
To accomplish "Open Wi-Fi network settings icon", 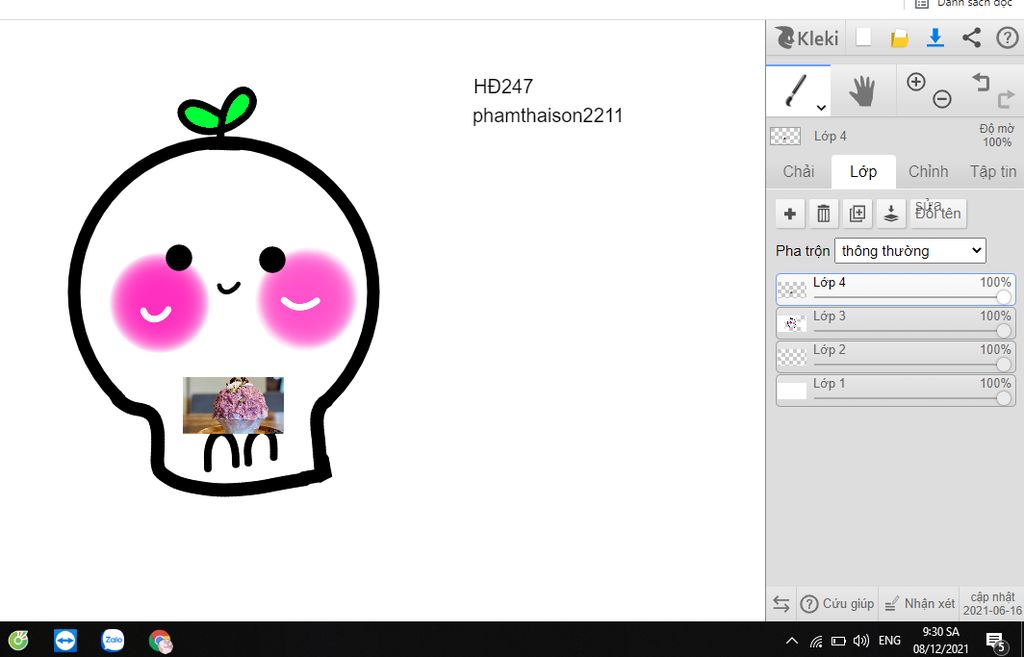I will (x=816, y=641).
